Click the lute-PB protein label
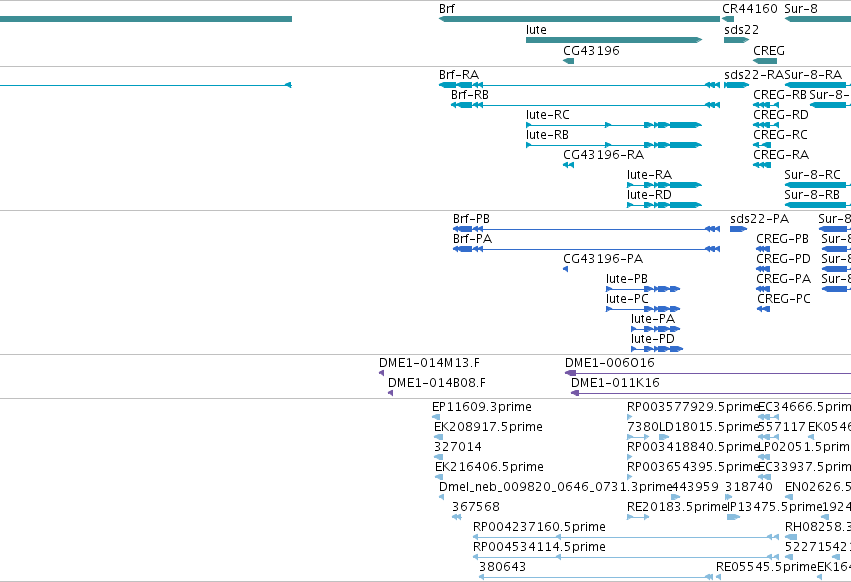The image size is (851, 582). point(627,279)
